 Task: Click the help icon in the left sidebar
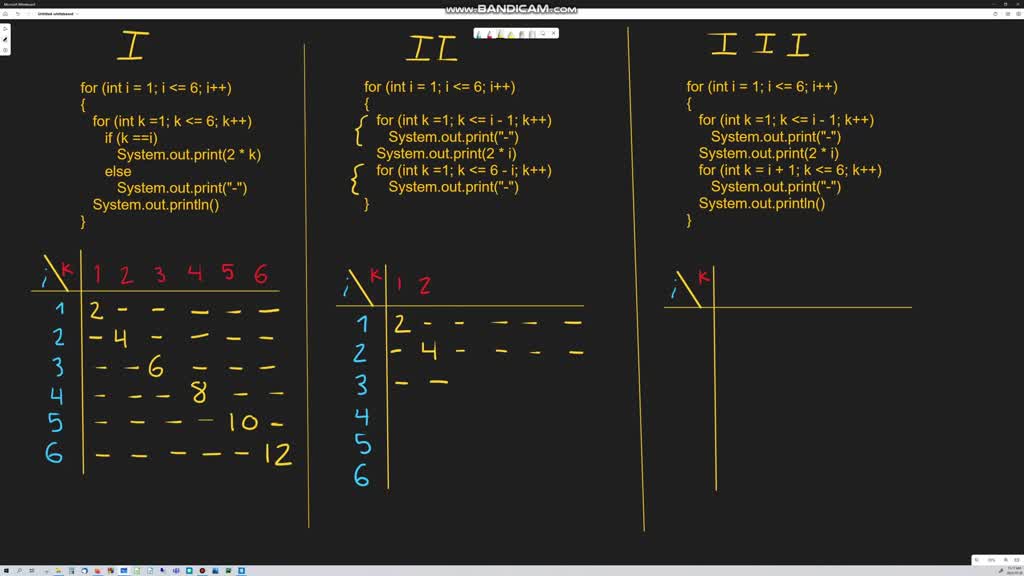pos(5,50)
